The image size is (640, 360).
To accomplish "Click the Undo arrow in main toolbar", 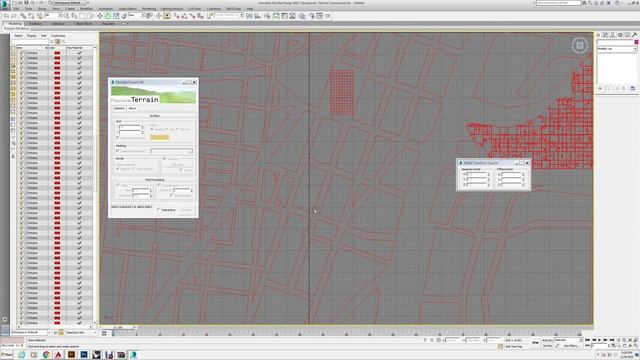I will 6,16.
